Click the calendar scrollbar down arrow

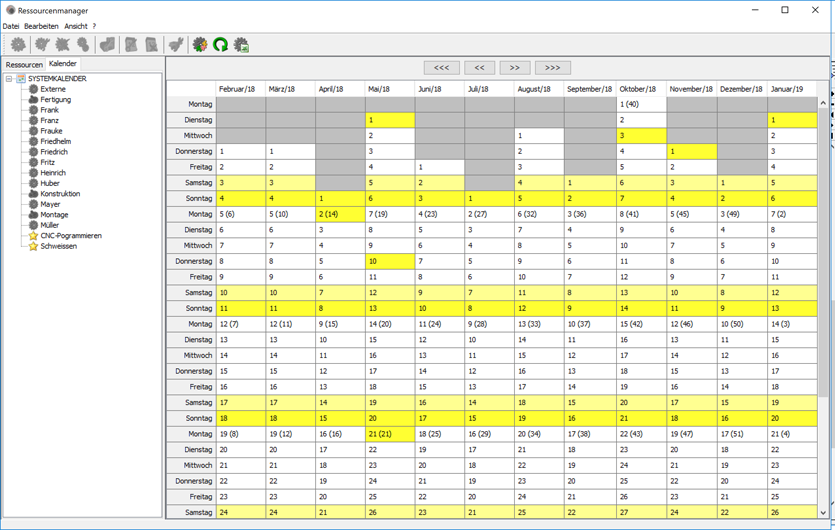tap(823, 512)
